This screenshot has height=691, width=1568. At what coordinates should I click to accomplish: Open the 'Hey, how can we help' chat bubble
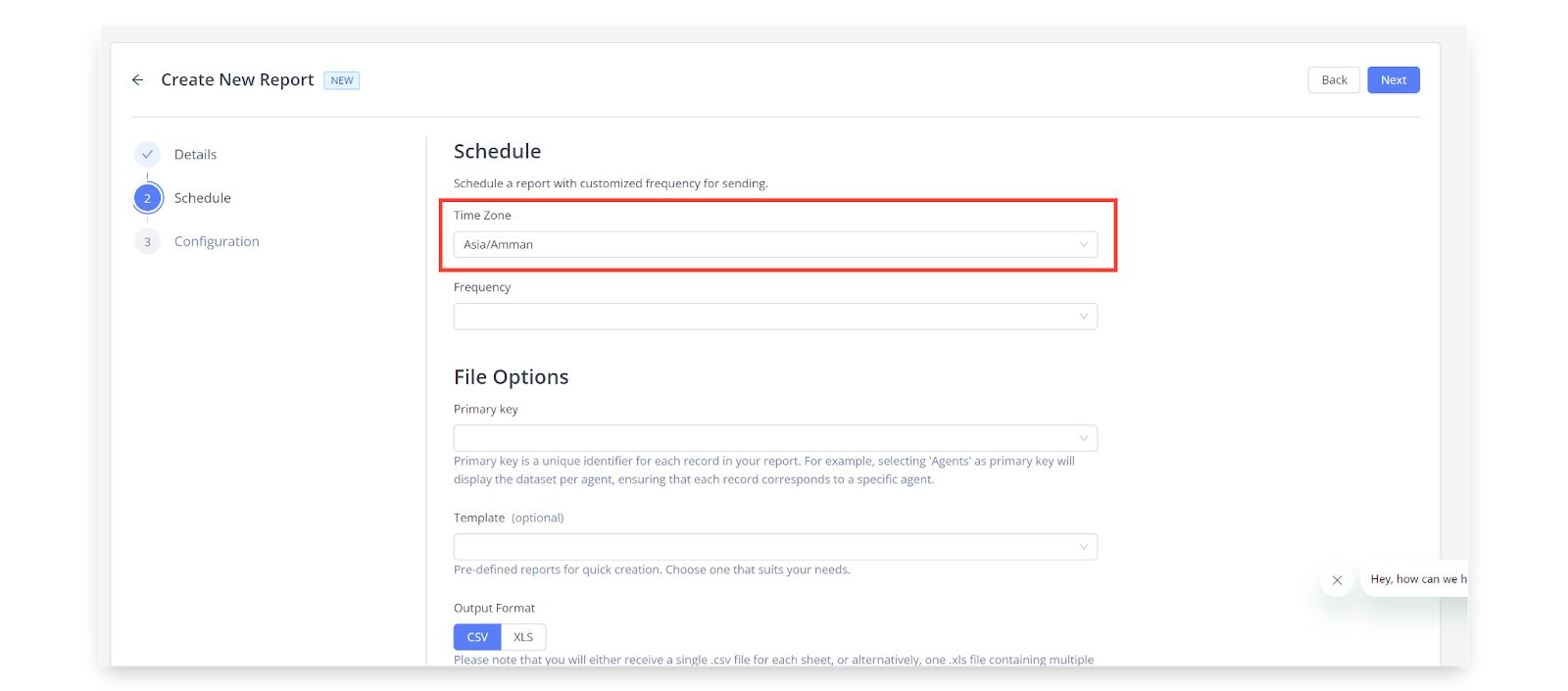pyautogui.click(x=1414, y=579)
